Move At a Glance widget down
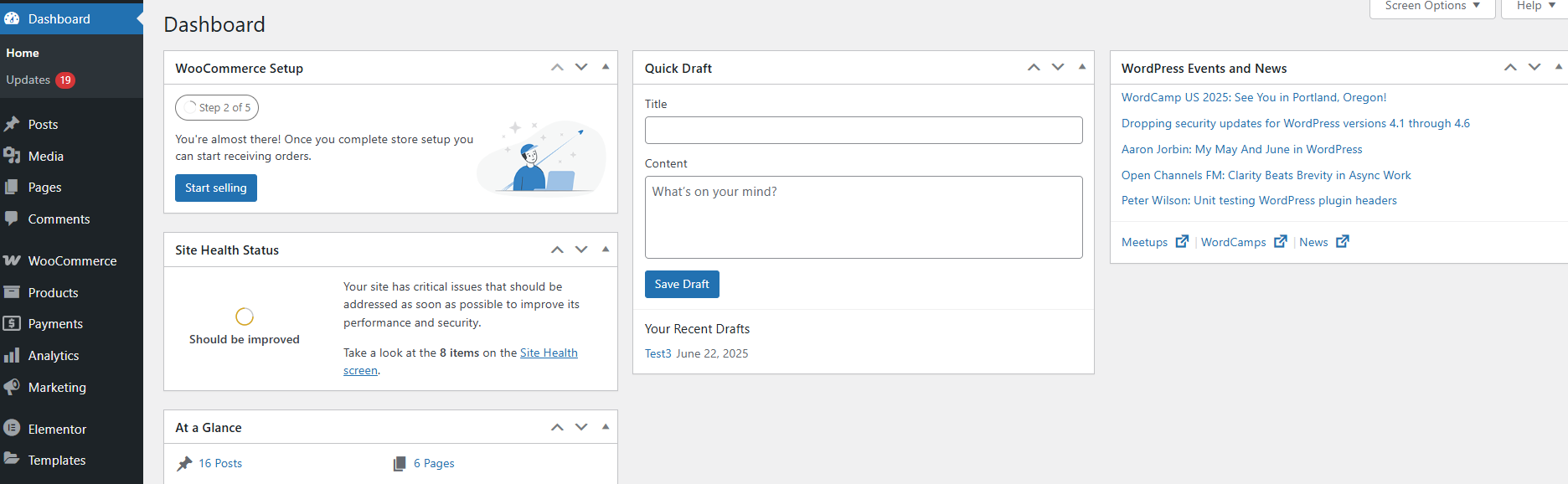Screen dimensions: 1568x484 coord(581,427)
